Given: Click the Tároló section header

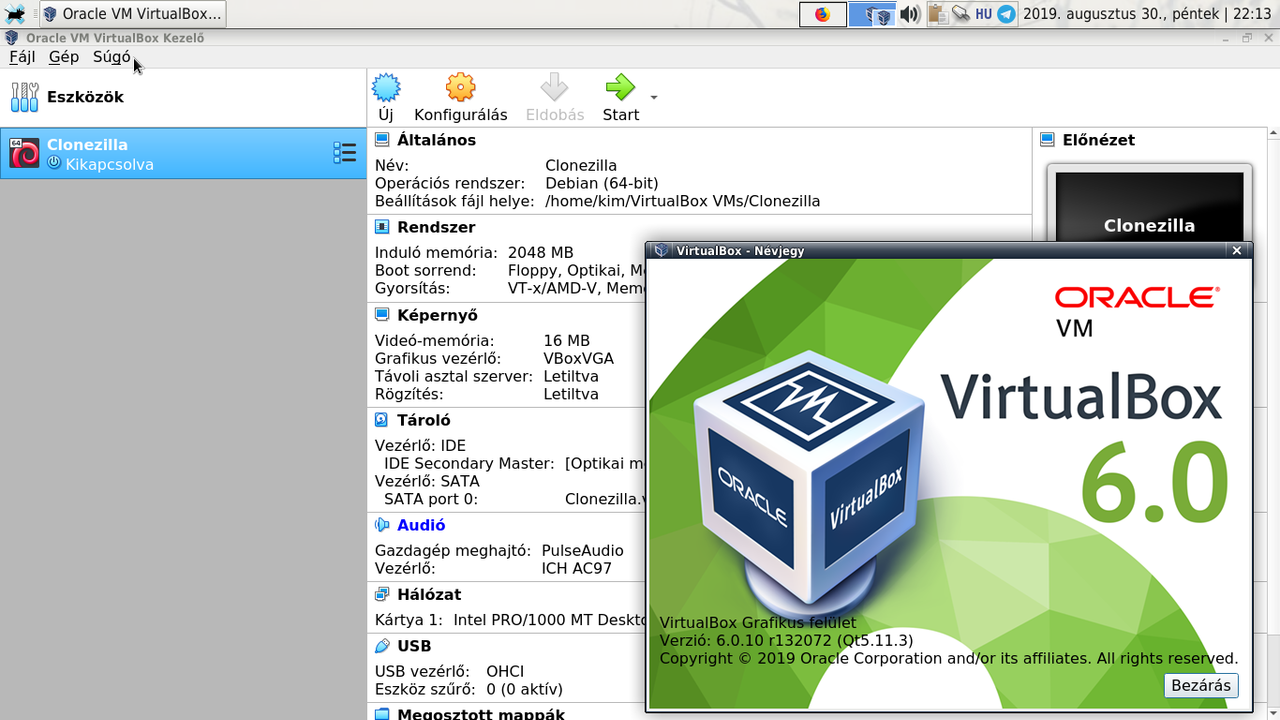Looking at the screenshot, I should point(424,420).
